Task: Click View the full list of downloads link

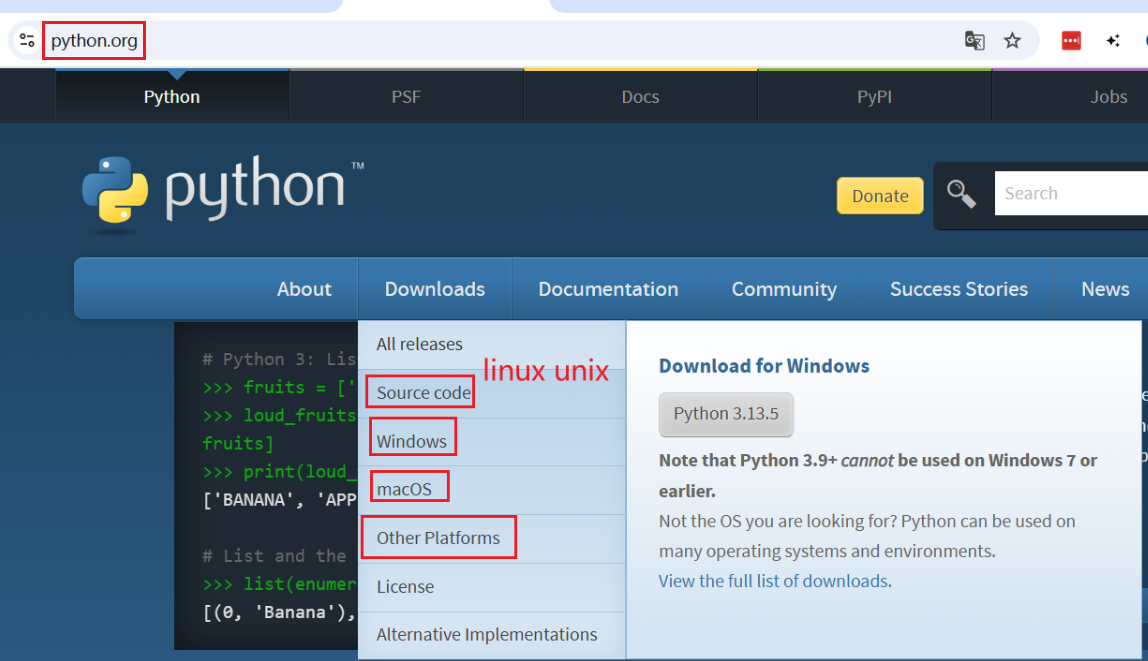Action: click(773, 581)
